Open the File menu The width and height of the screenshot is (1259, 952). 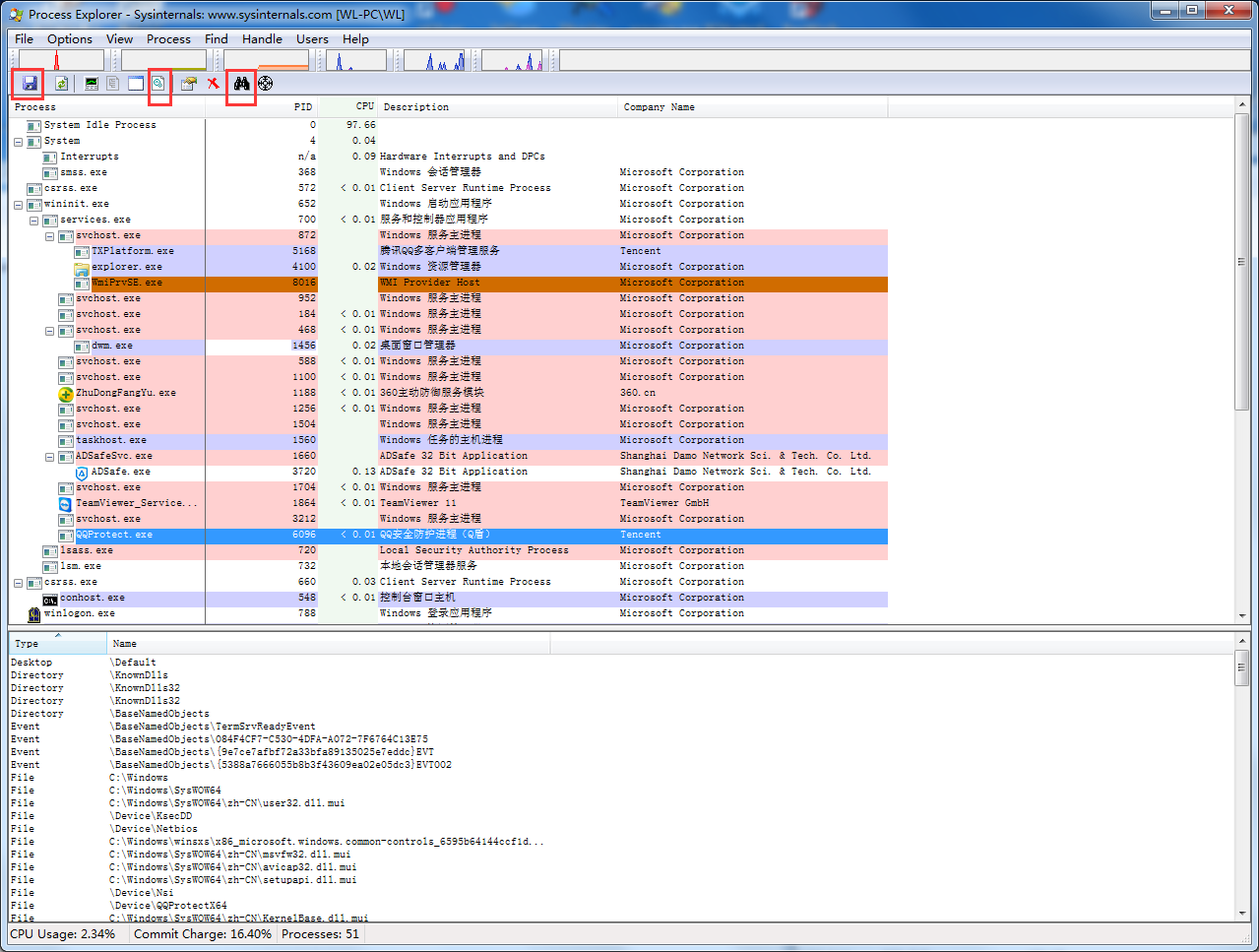coord(25,39)
